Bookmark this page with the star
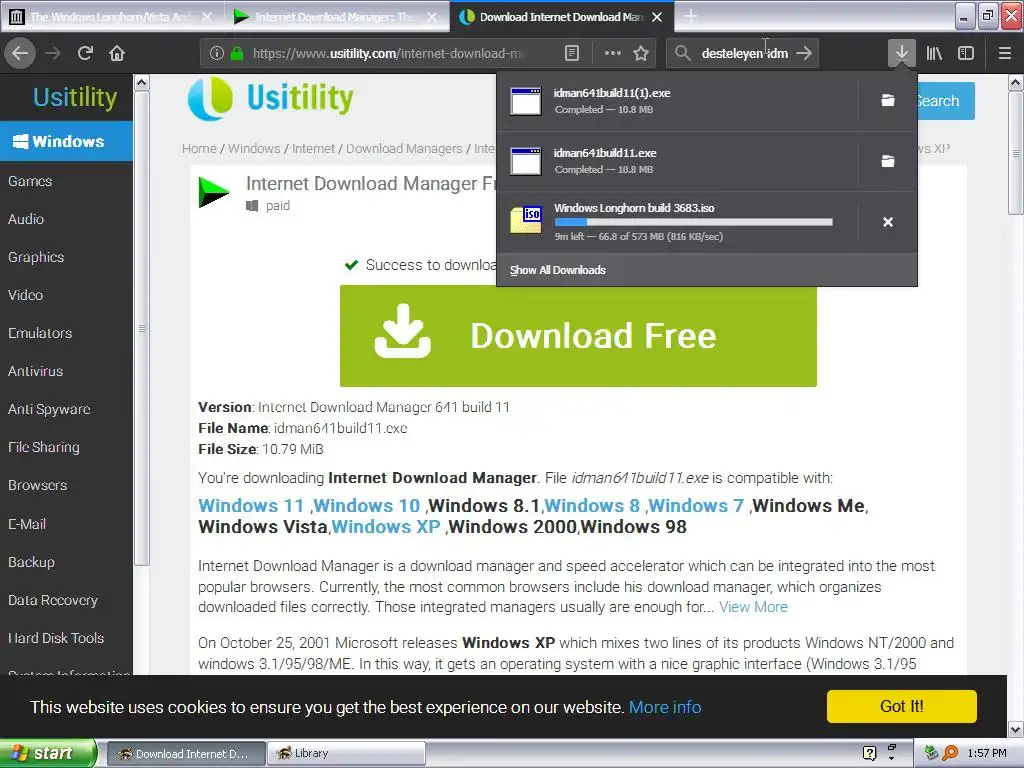This screenshot has width=1024, height=768. pos(641,53)
